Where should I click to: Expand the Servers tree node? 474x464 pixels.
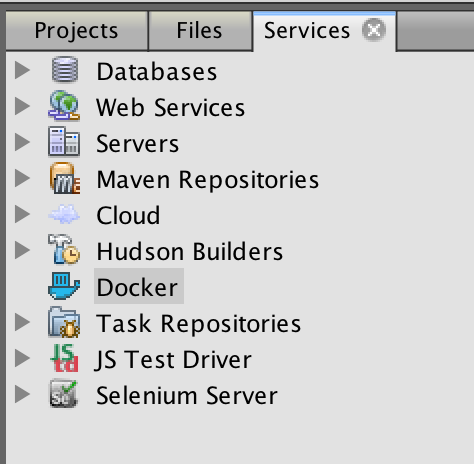click(x=22, y=142)
